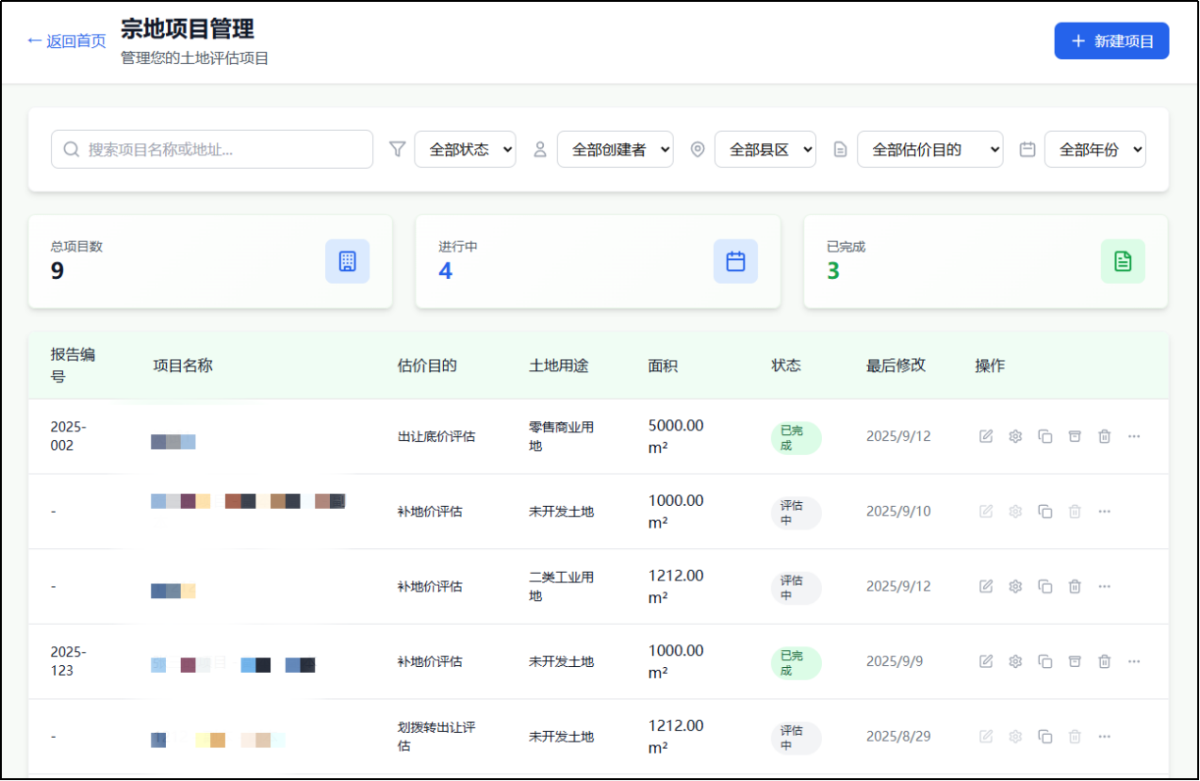Open the 全部创建者 creator dropdown
The image size is (1200, 781).
[x=615, y=148]
